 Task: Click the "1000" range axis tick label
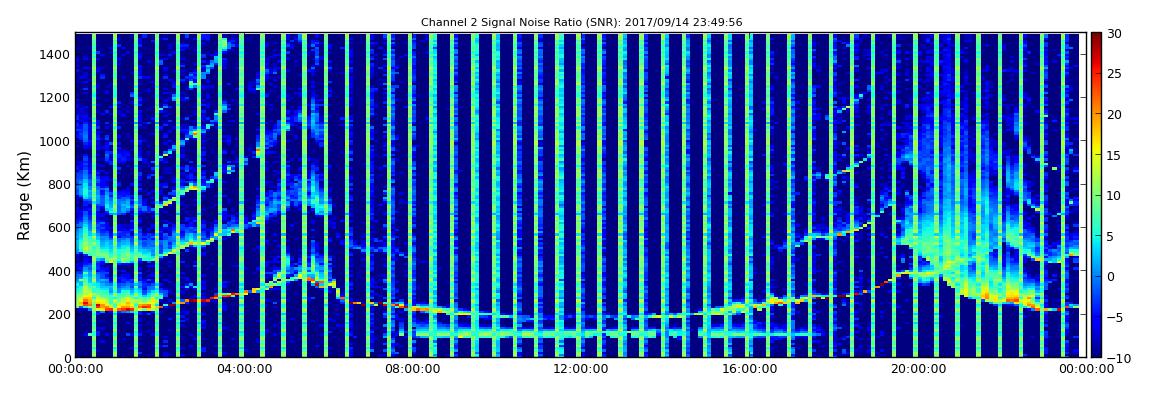point(56,141)
